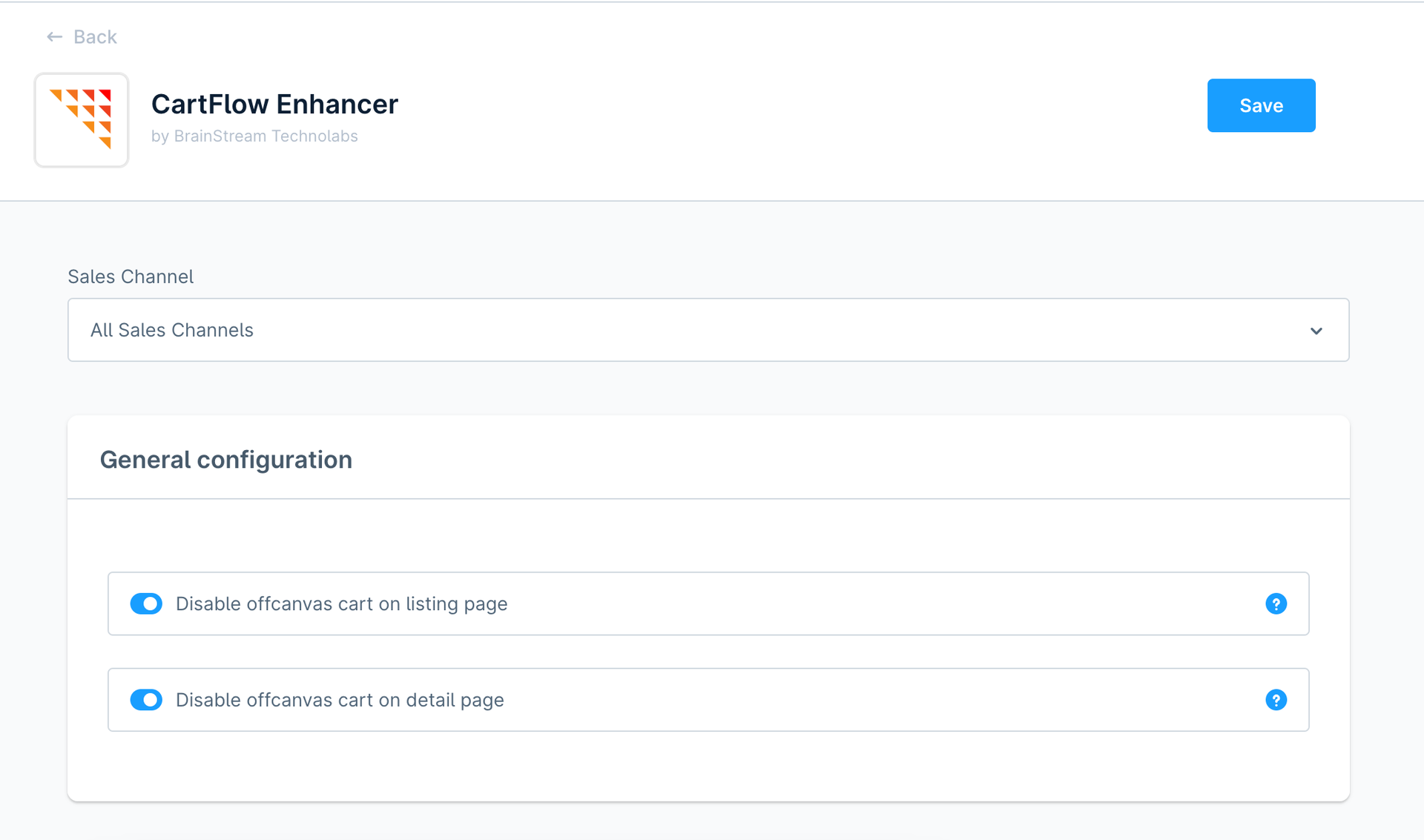Click the chevron in the All Sales Channels selector
Screen dimensions: 1424x840
1316,331
